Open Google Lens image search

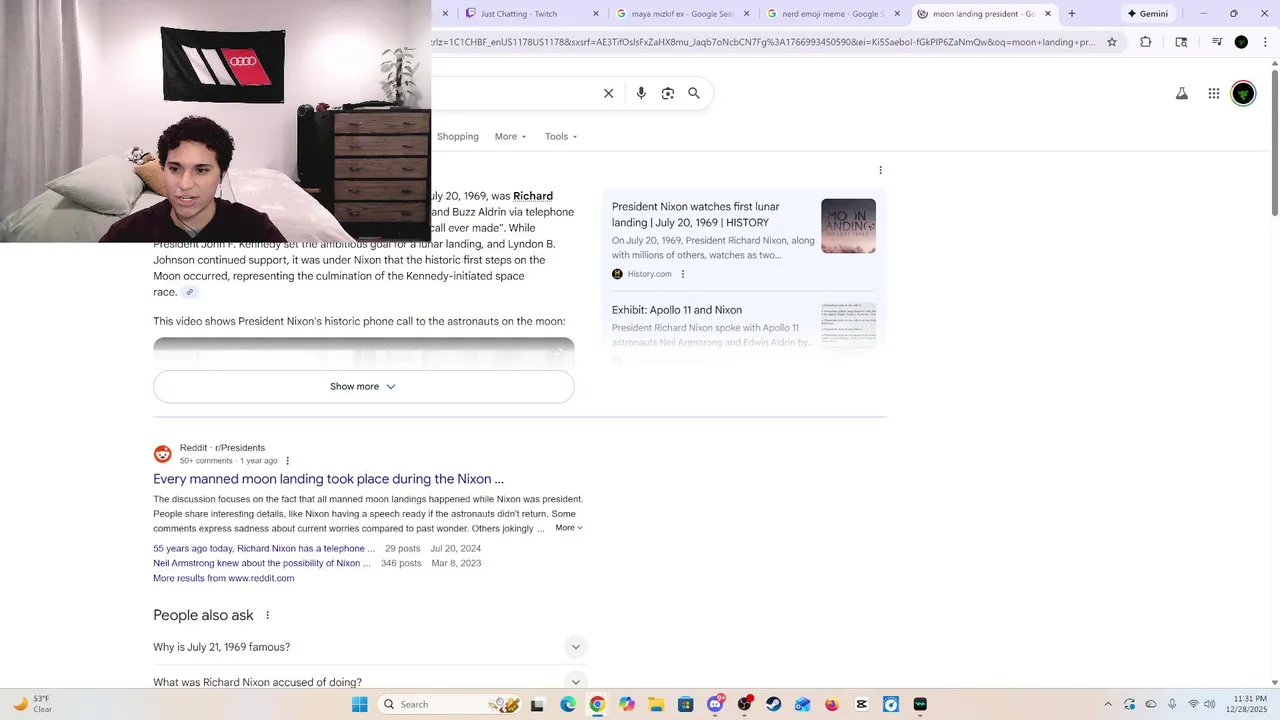click(668, 93)
